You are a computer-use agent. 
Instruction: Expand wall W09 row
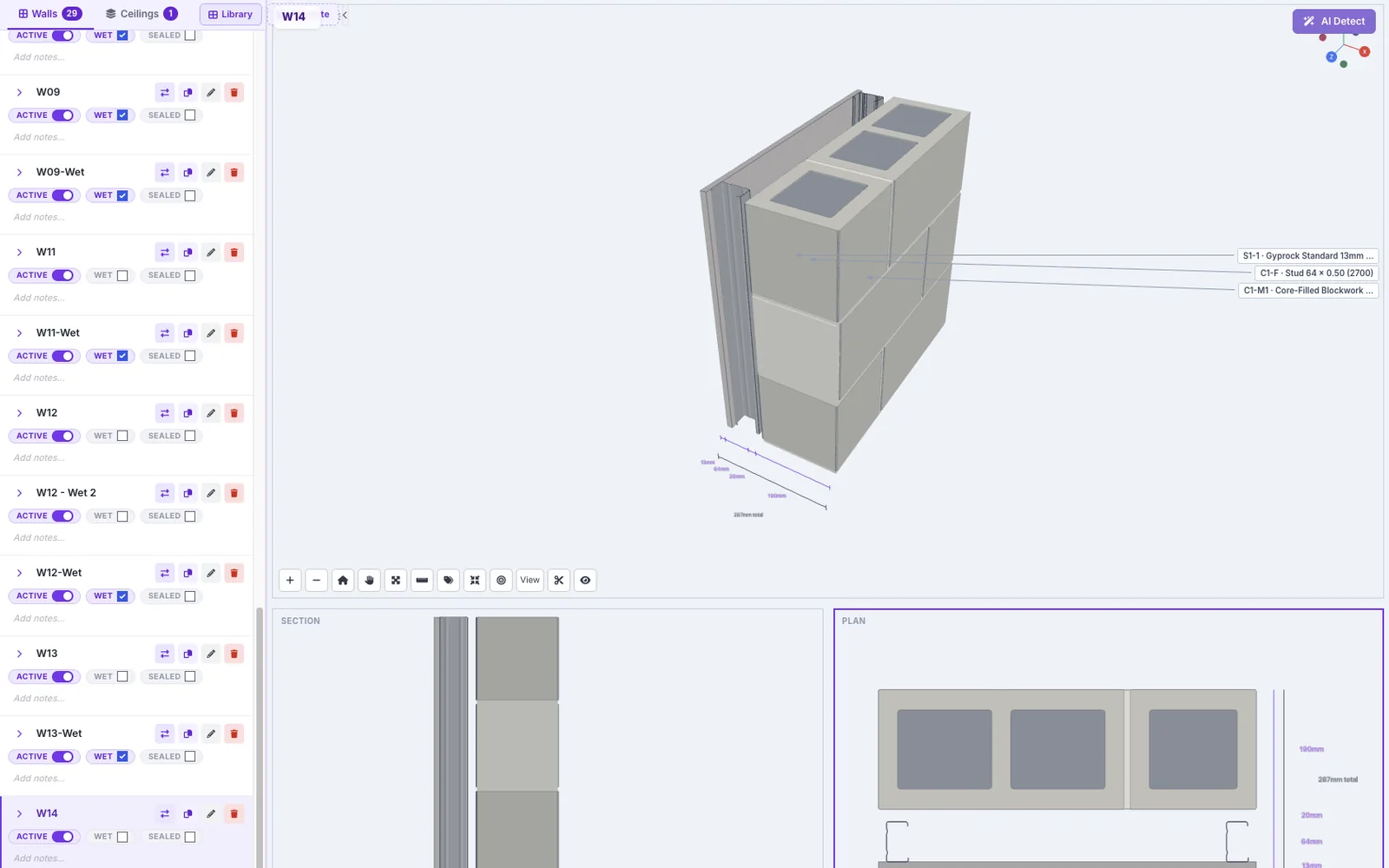pyautogui.click(x=19, y=92)
